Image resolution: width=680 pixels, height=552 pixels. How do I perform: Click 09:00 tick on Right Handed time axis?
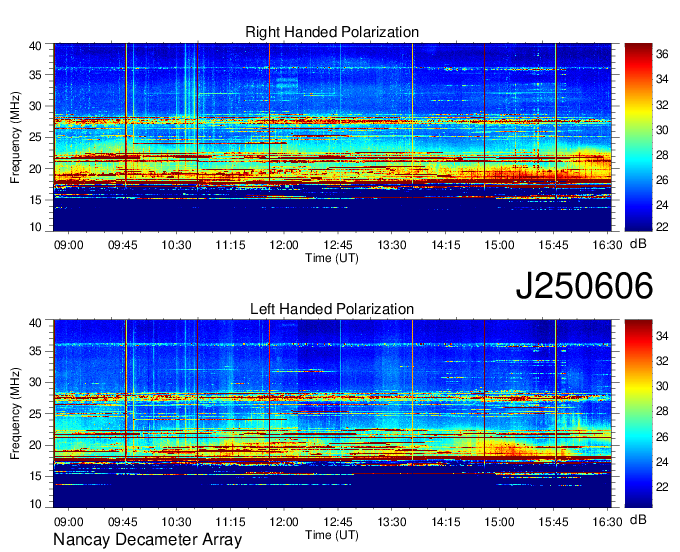(69, 245)
